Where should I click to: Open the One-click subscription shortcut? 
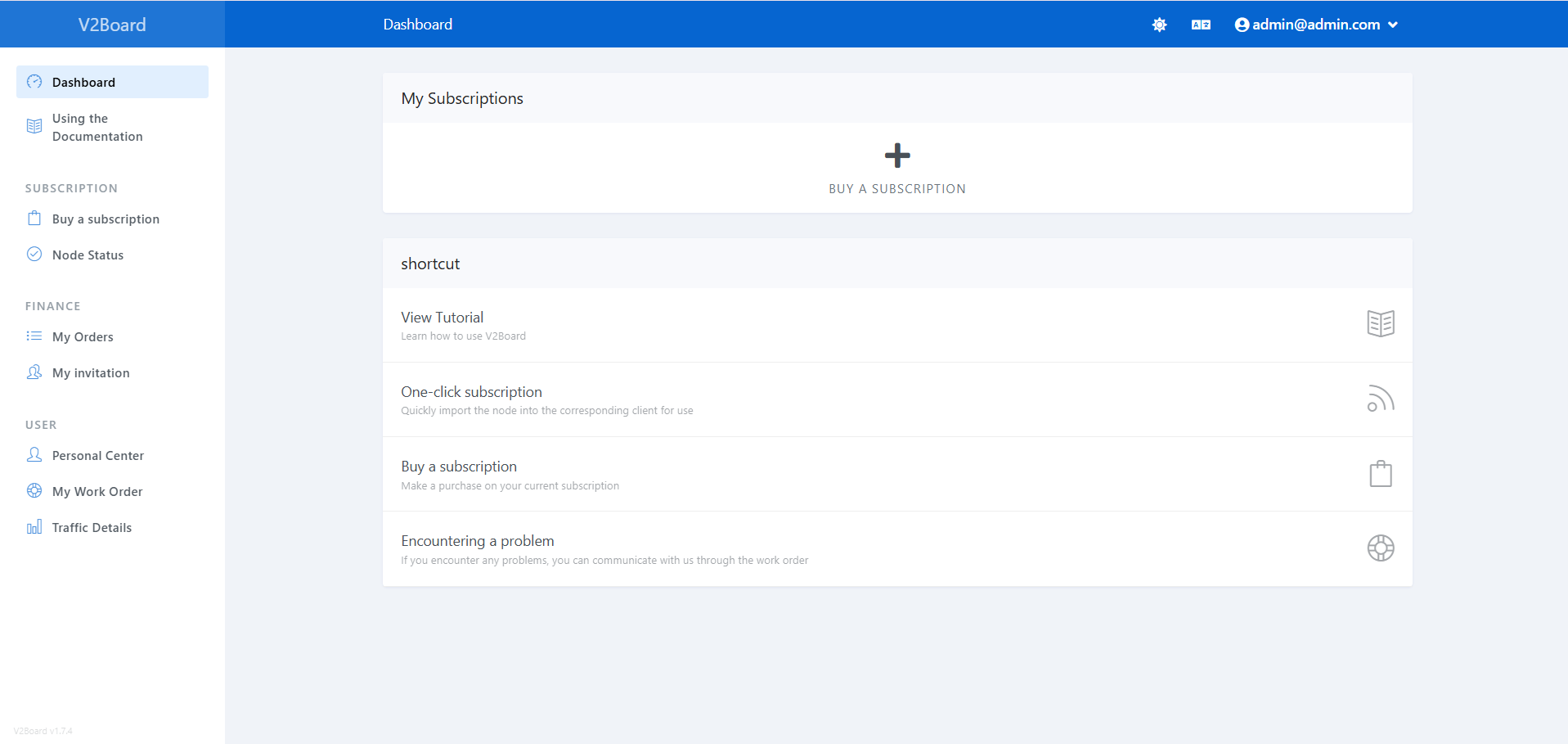click(471, 391)
